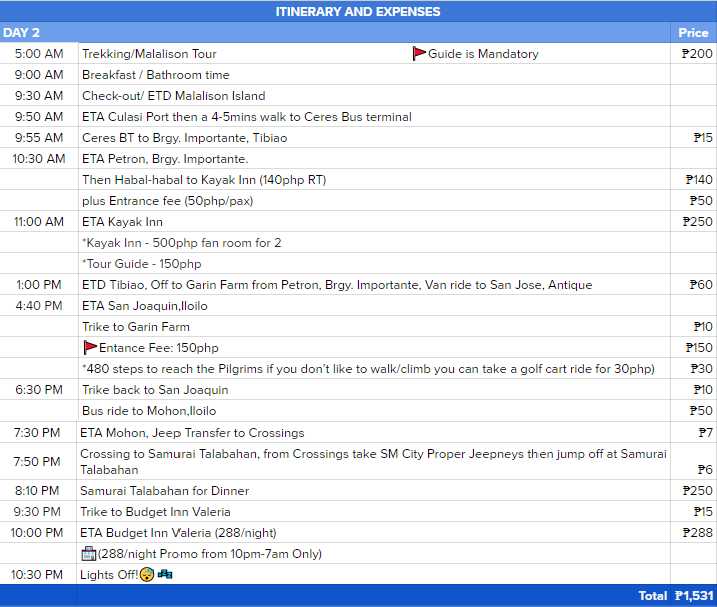Viewport: 717px width, 607px height.
Task: Click the 10:00 PM time cell
Action: [38, 532]
